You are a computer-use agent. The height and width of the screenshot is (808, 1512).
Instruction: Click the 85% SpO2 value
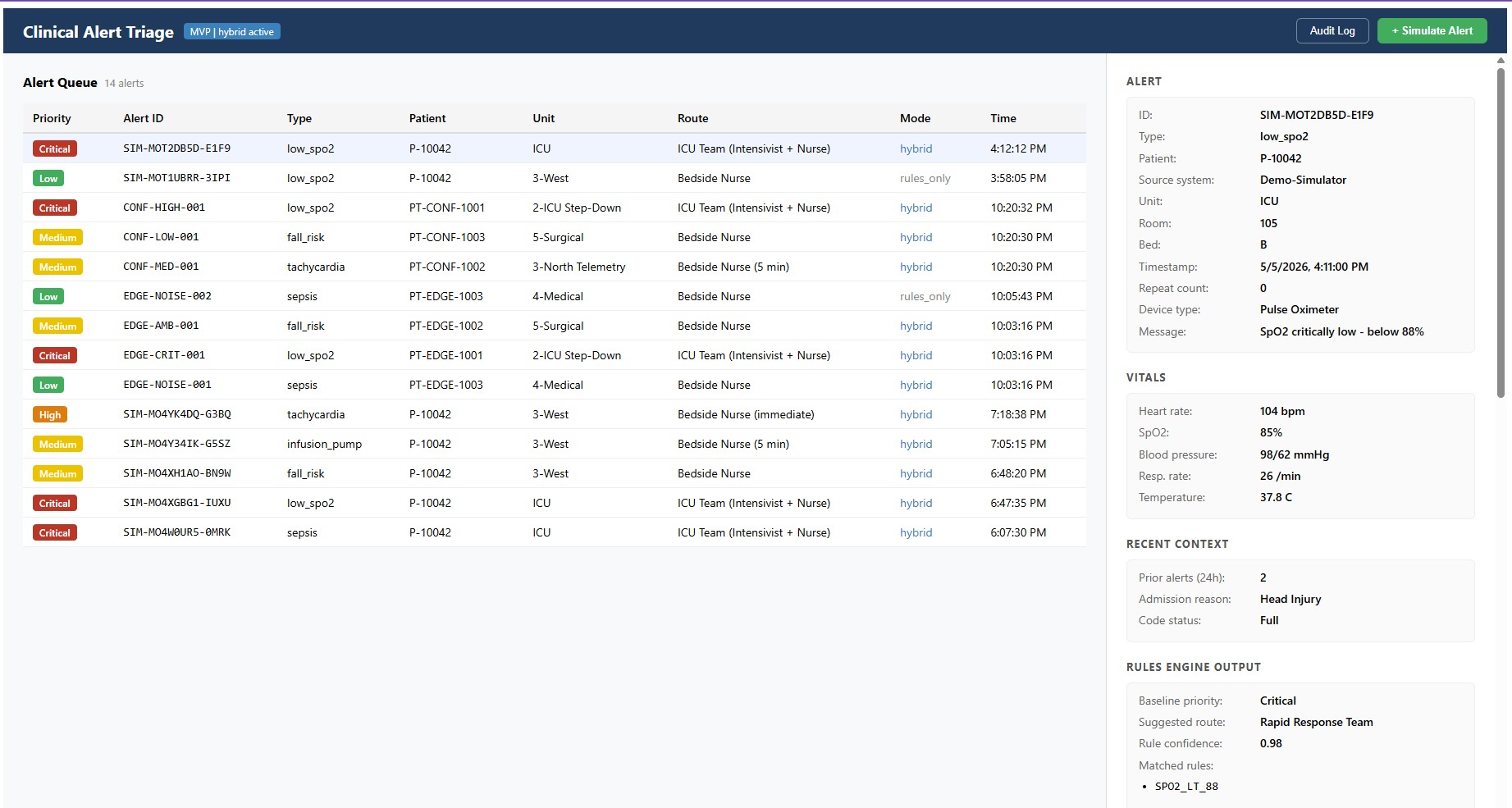point(1271,432)
